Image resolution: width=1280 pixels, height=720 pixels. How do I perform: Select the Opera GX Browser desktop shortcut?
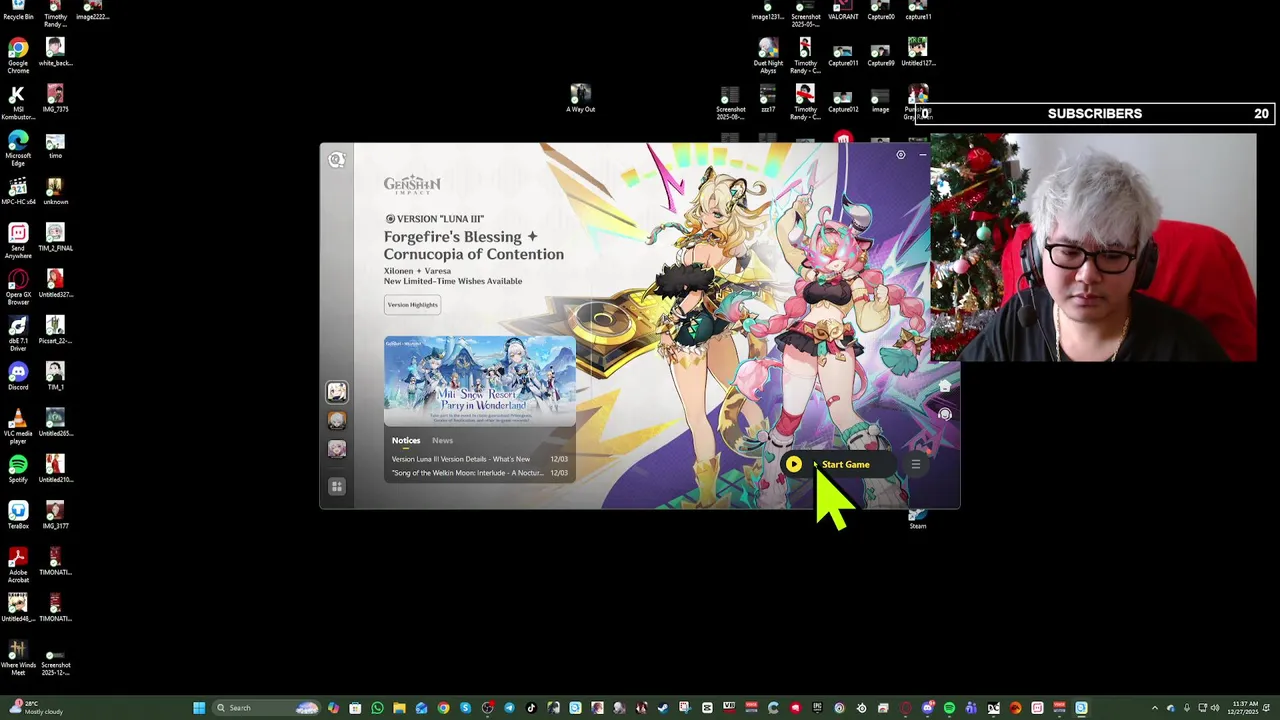point(18,287)
